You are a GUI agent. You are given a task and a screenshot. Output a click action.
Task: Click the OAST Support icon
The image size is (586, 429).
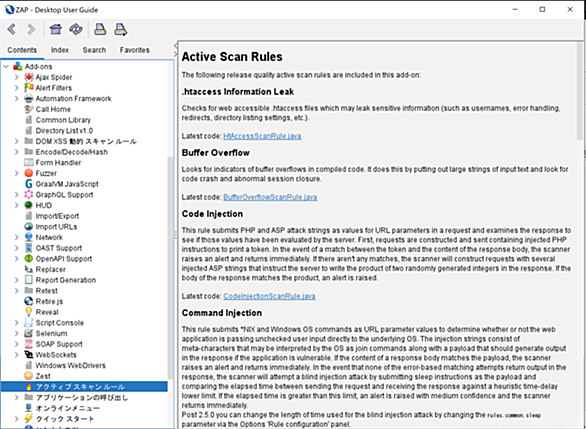point(29,248)
